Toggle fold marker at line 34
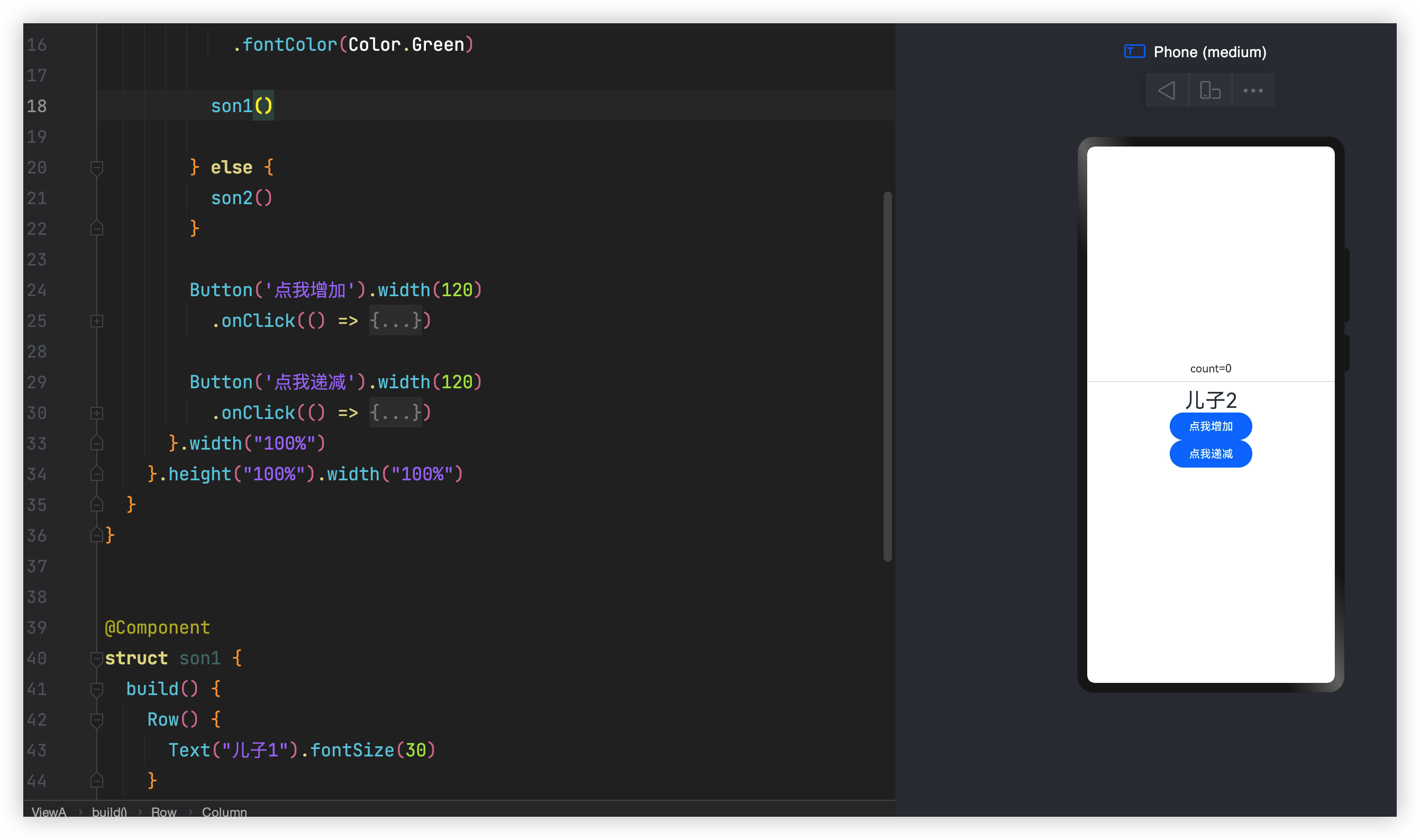 97,474
